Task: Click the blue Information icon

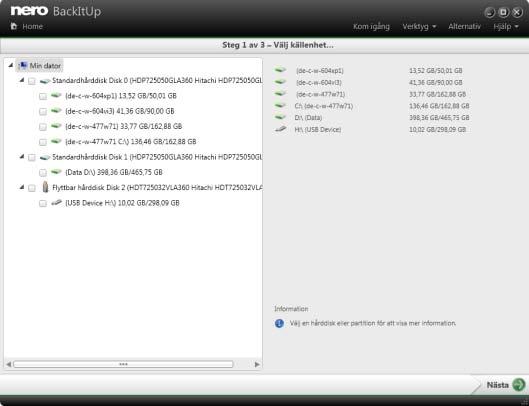Action: click(x=279, y=323)
